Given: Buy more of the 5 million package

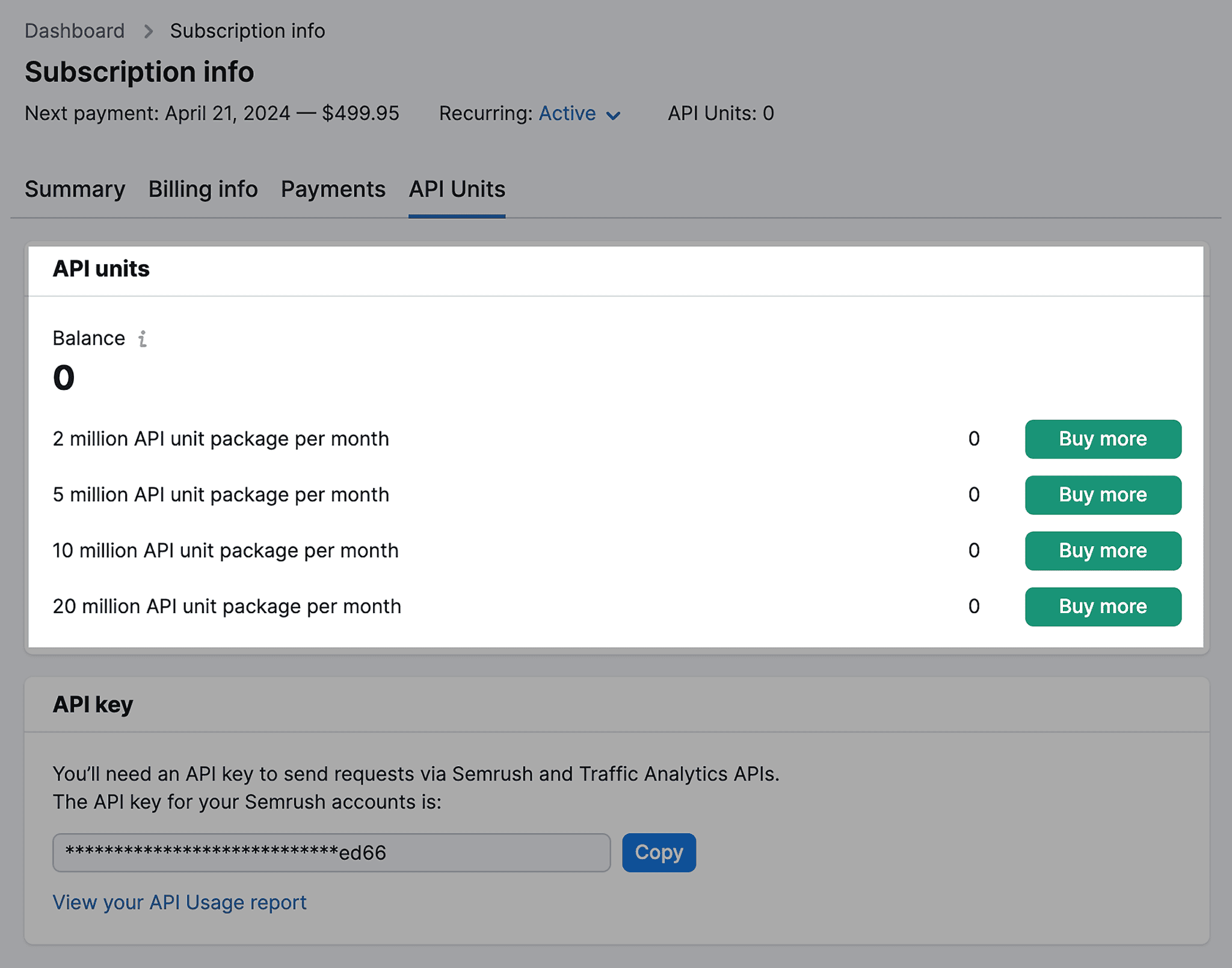Looking at the screenshot, I should tap(1103, 495).
